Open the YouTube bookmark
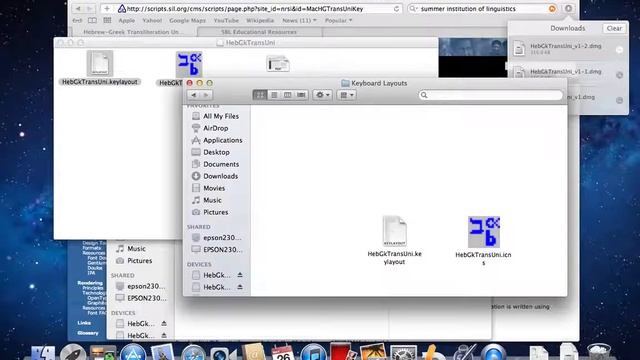The width and height of the screenshot is (640, 360). (x=226, y=20)
